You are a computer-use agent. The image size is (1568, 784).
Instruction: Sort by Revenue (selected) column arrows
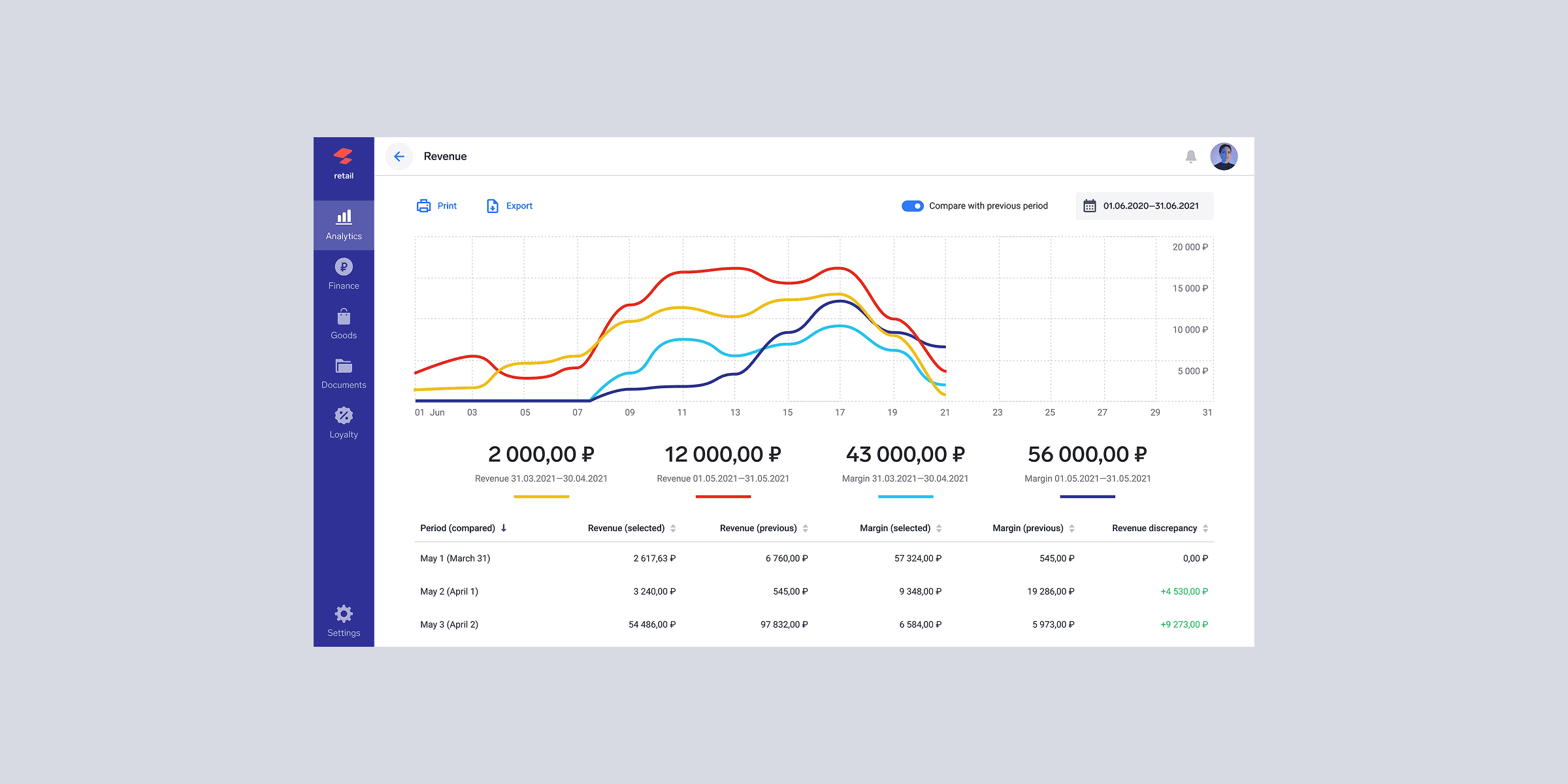point(673,529)
